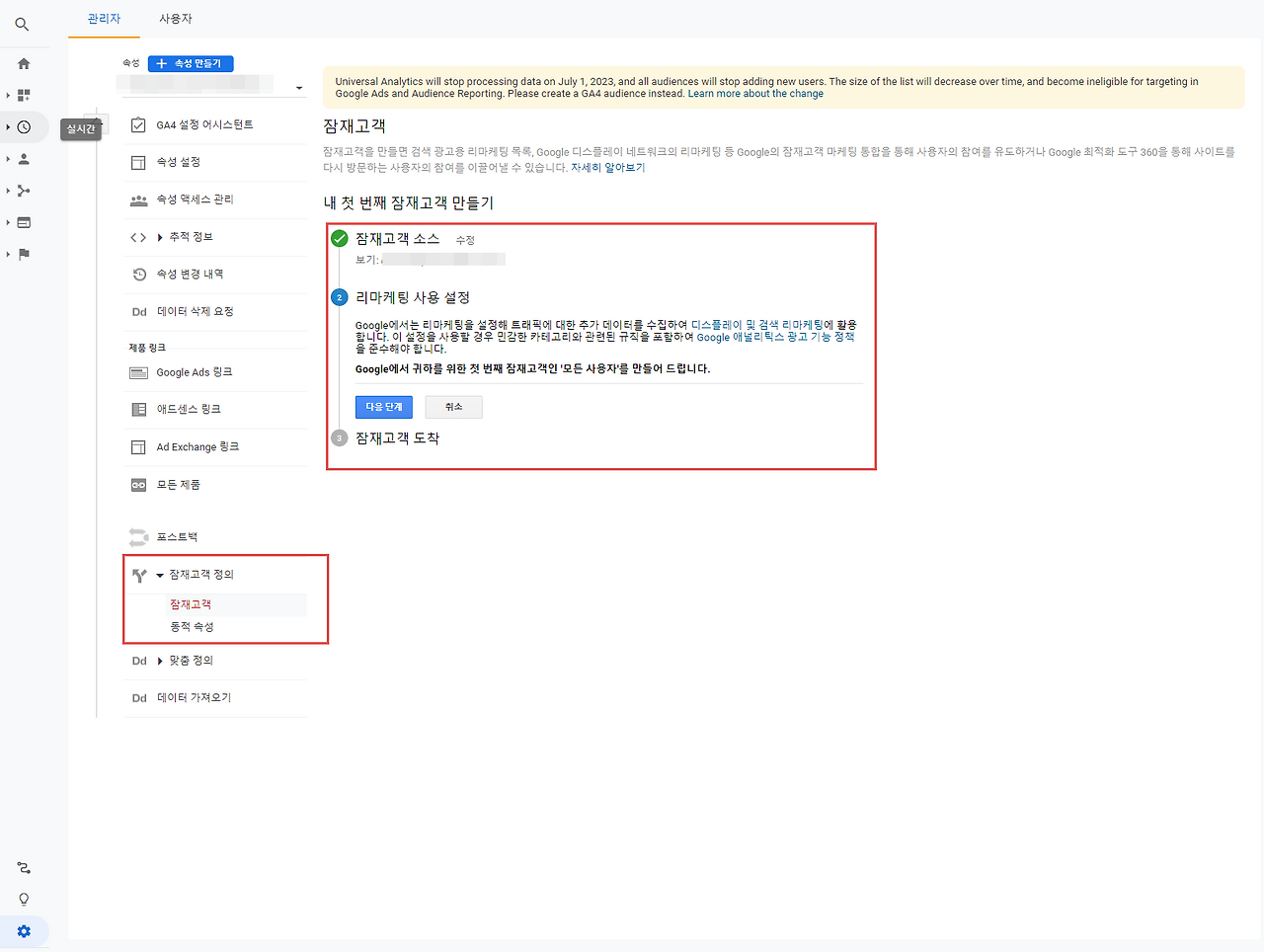Switch to the 사용자 tab

(x=175, y=18)
